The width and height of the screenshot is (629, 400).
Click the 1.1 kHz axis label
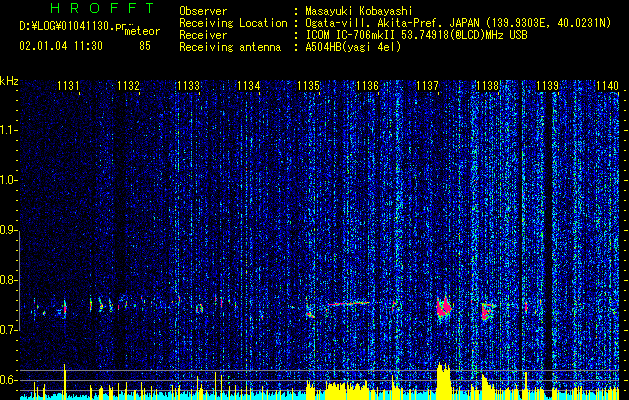[9, 130]
